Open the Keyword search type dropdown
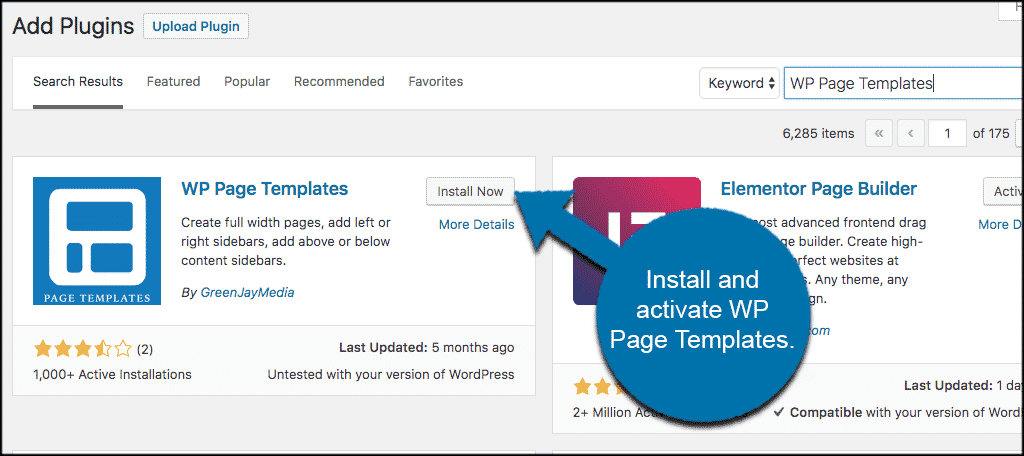 click(740, 83)
